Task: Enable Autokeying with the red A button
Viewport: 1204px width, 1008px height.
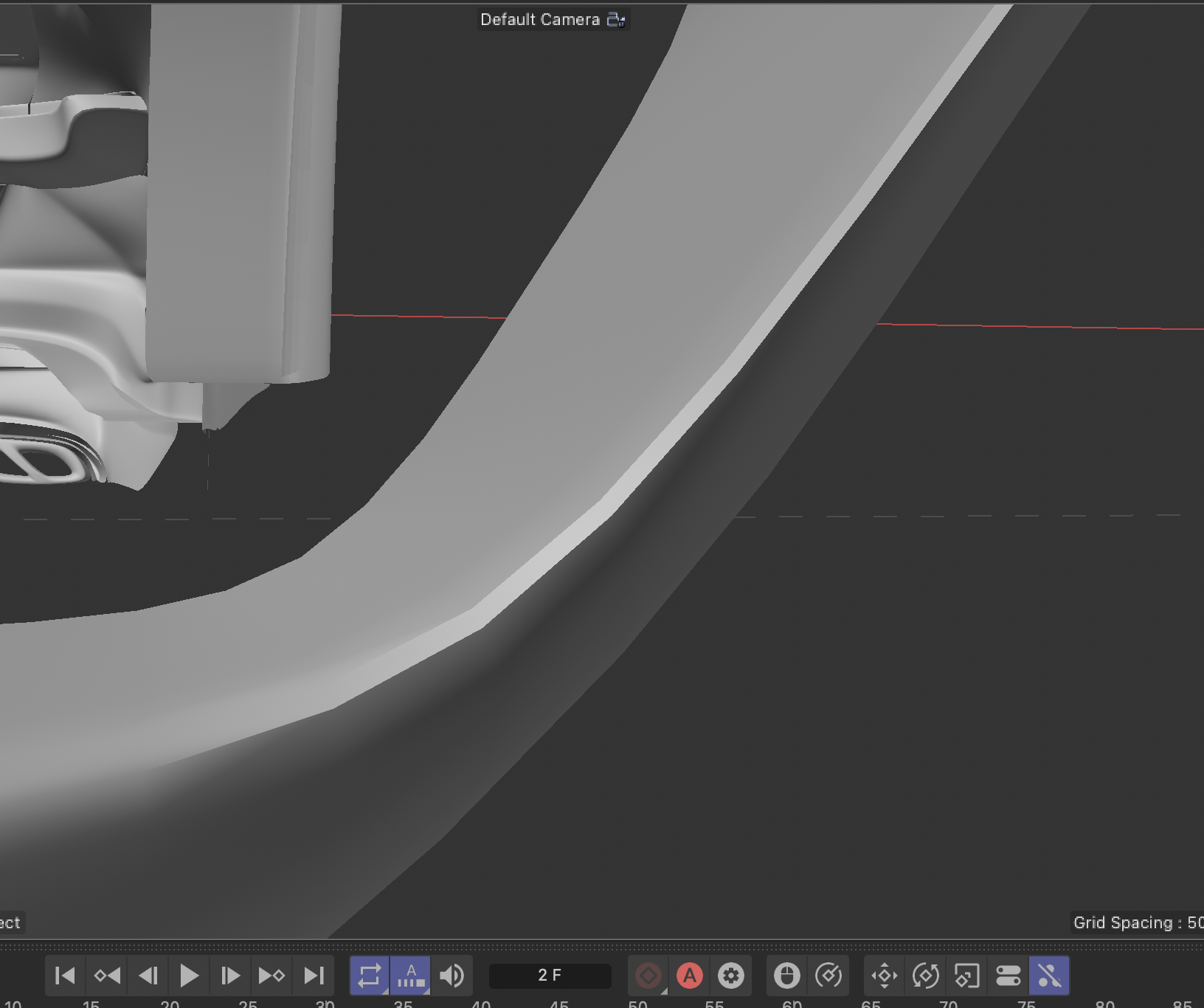Action: point(690,976)
